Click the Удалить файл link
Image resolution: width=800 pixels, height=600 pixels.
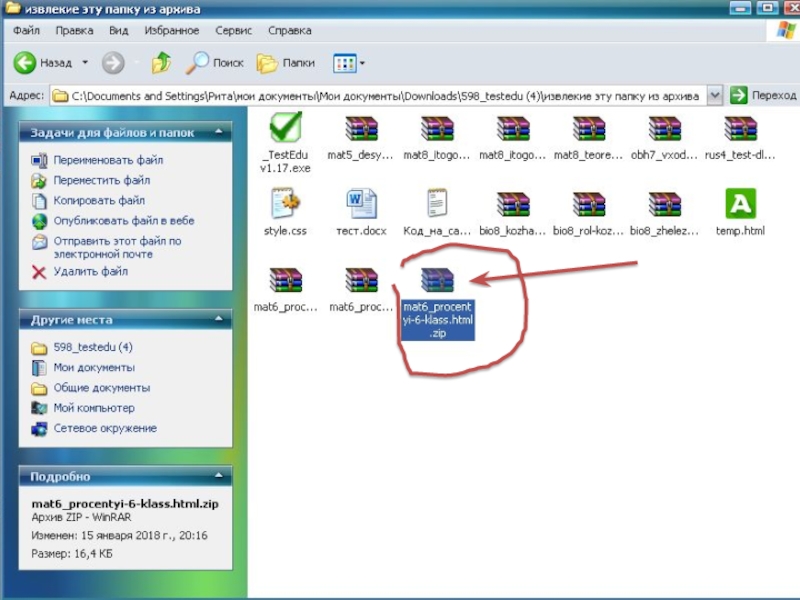click(90, 271)
